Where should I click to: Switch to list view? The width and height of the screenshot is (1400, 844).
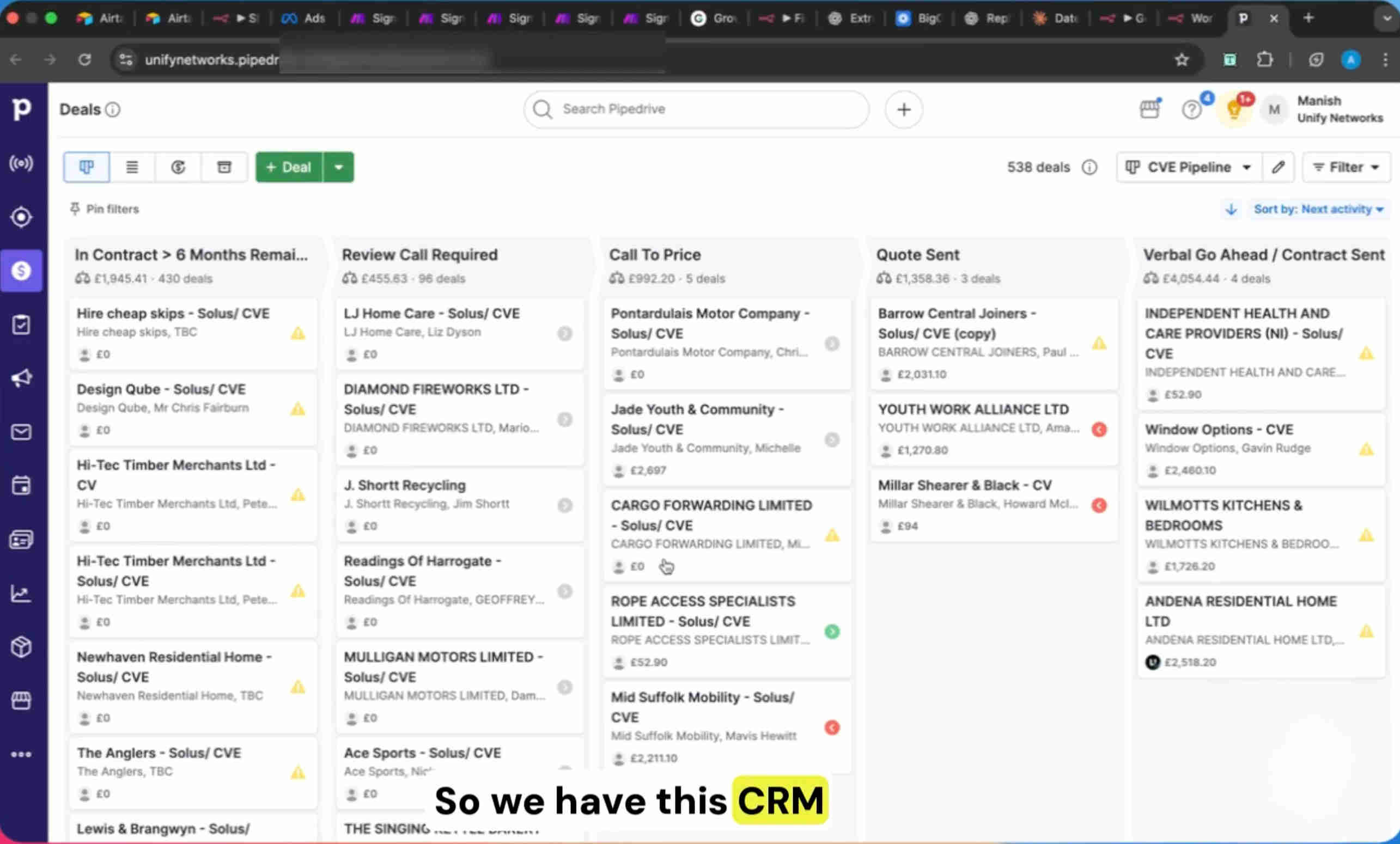pyautogui.click(x=132, y=167)
